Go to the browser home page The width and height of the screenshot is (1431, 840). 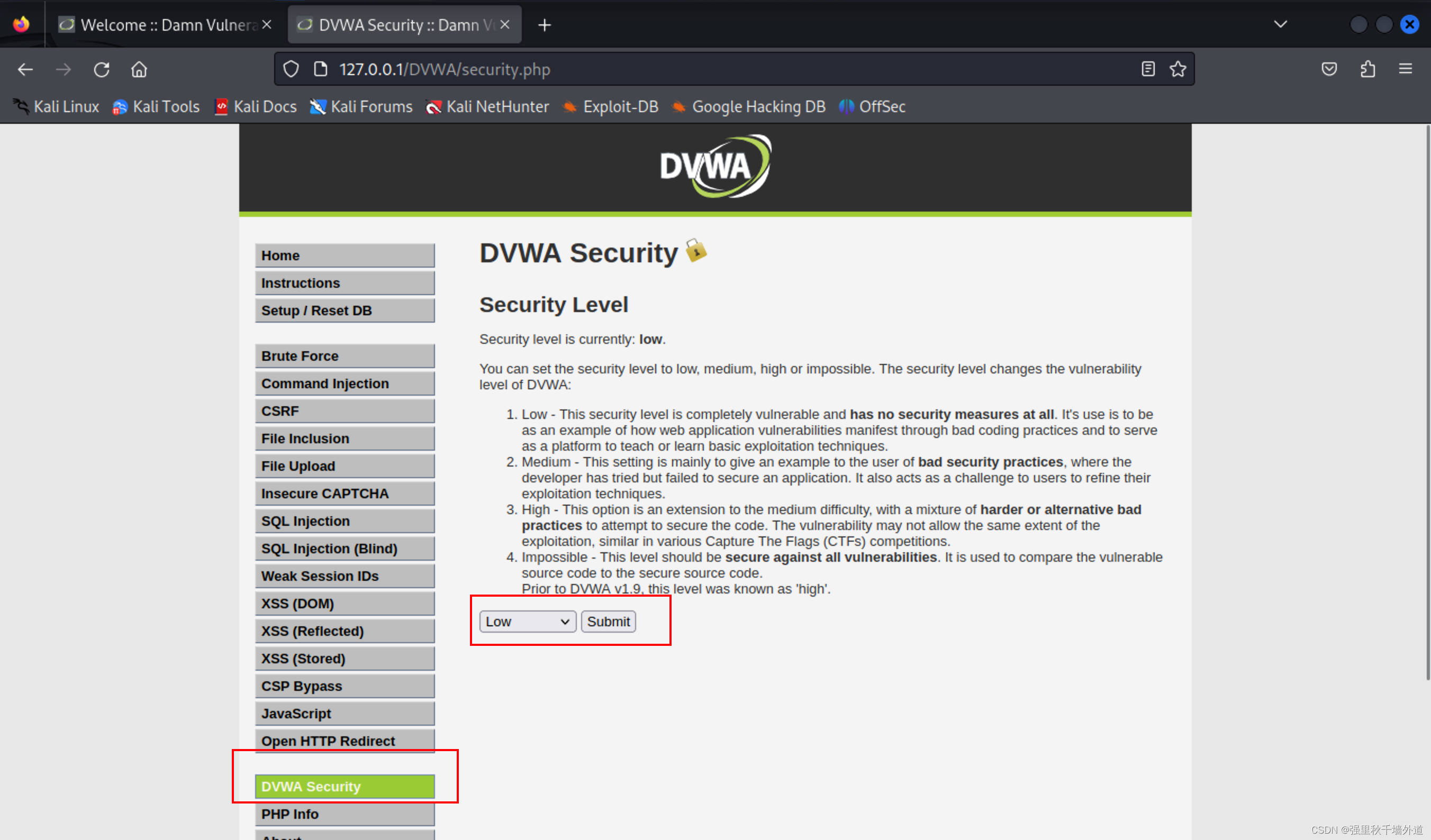pyautogui.click(x=139, y=69)
